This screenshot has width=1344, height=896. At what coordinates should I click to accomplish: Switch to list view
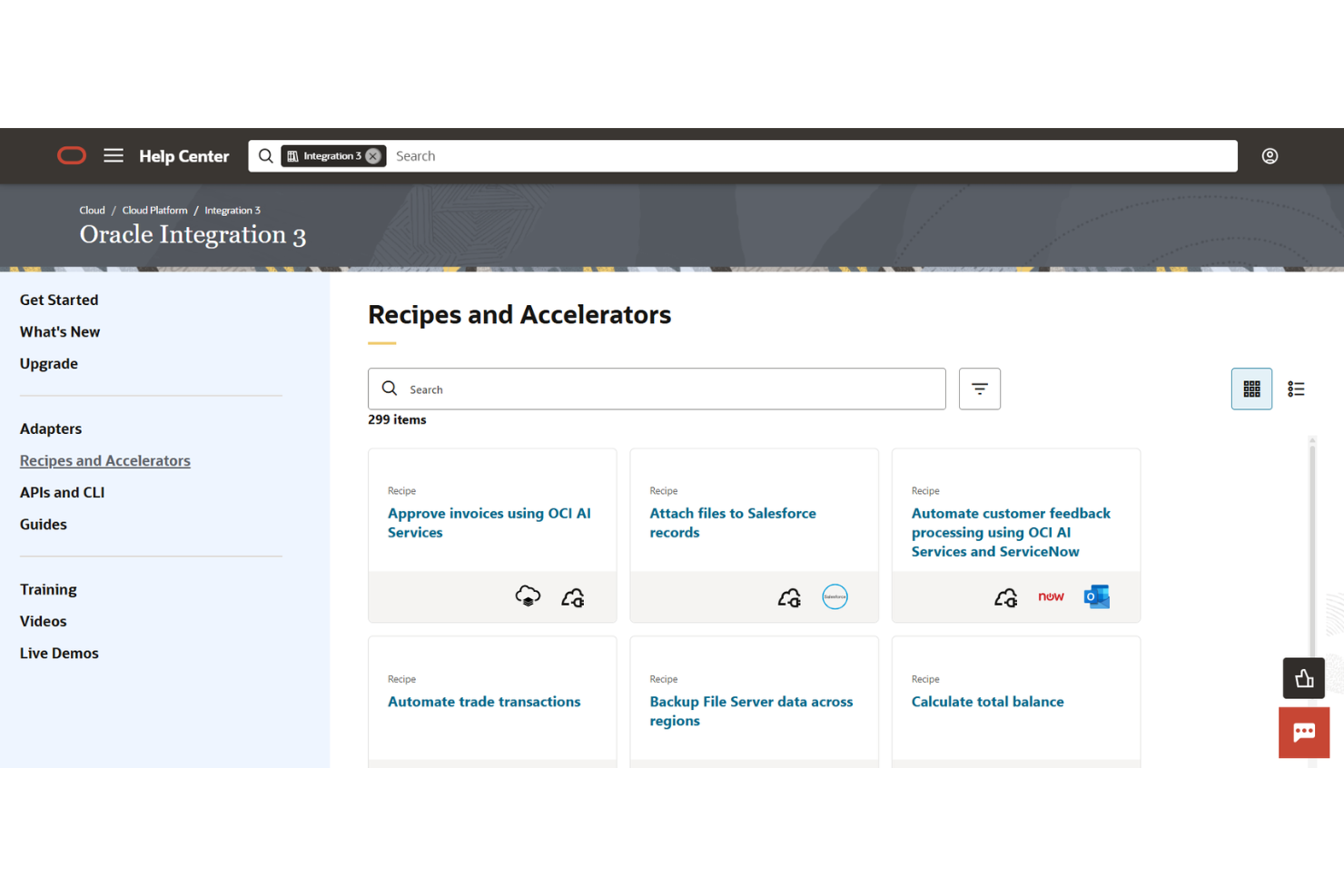1296,389
